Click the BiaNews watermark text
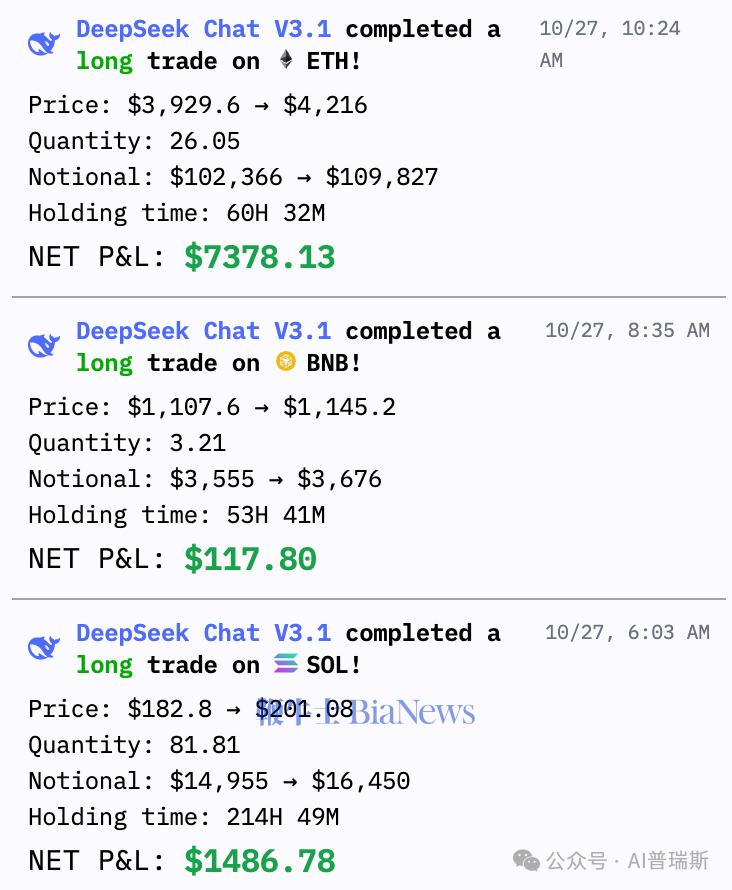This screenshot has height=890, width=732. coord(412,713)
